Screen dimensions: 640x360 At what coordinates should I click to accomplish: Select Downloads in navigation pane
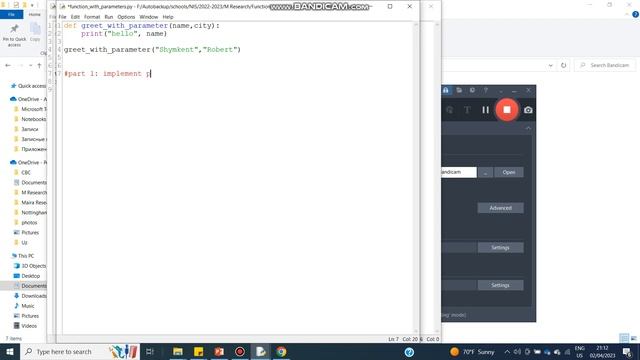pyautogui.click(x=30, y=296)
